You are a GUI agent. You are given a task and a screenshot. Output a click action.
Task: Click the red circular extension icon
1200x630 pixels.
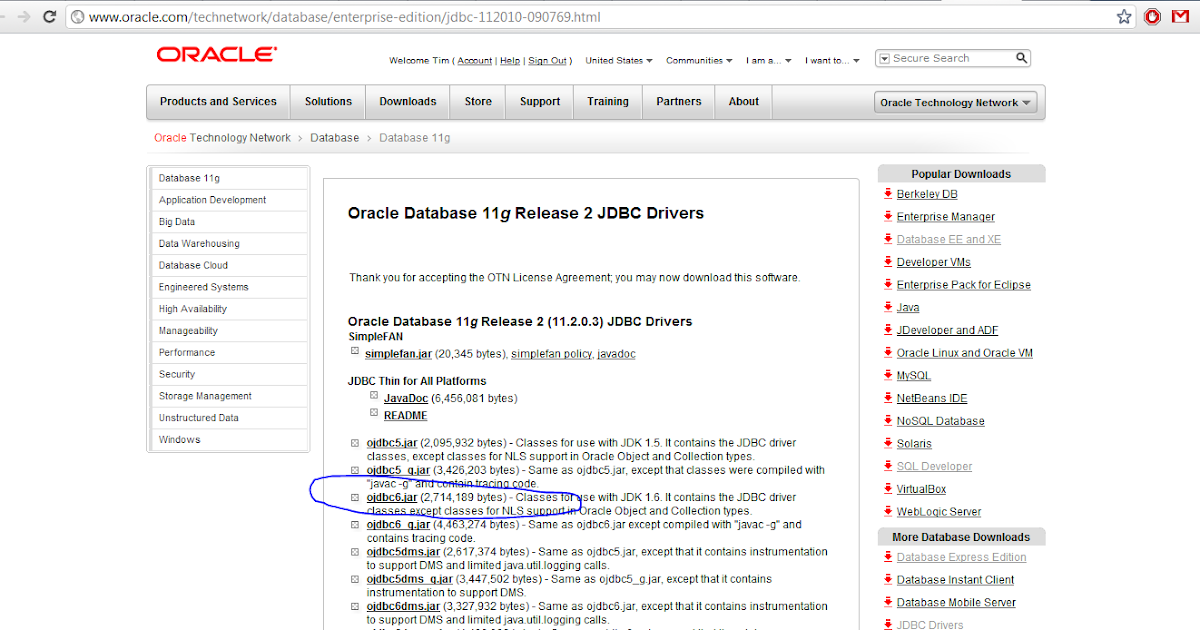click(1152, 17)
